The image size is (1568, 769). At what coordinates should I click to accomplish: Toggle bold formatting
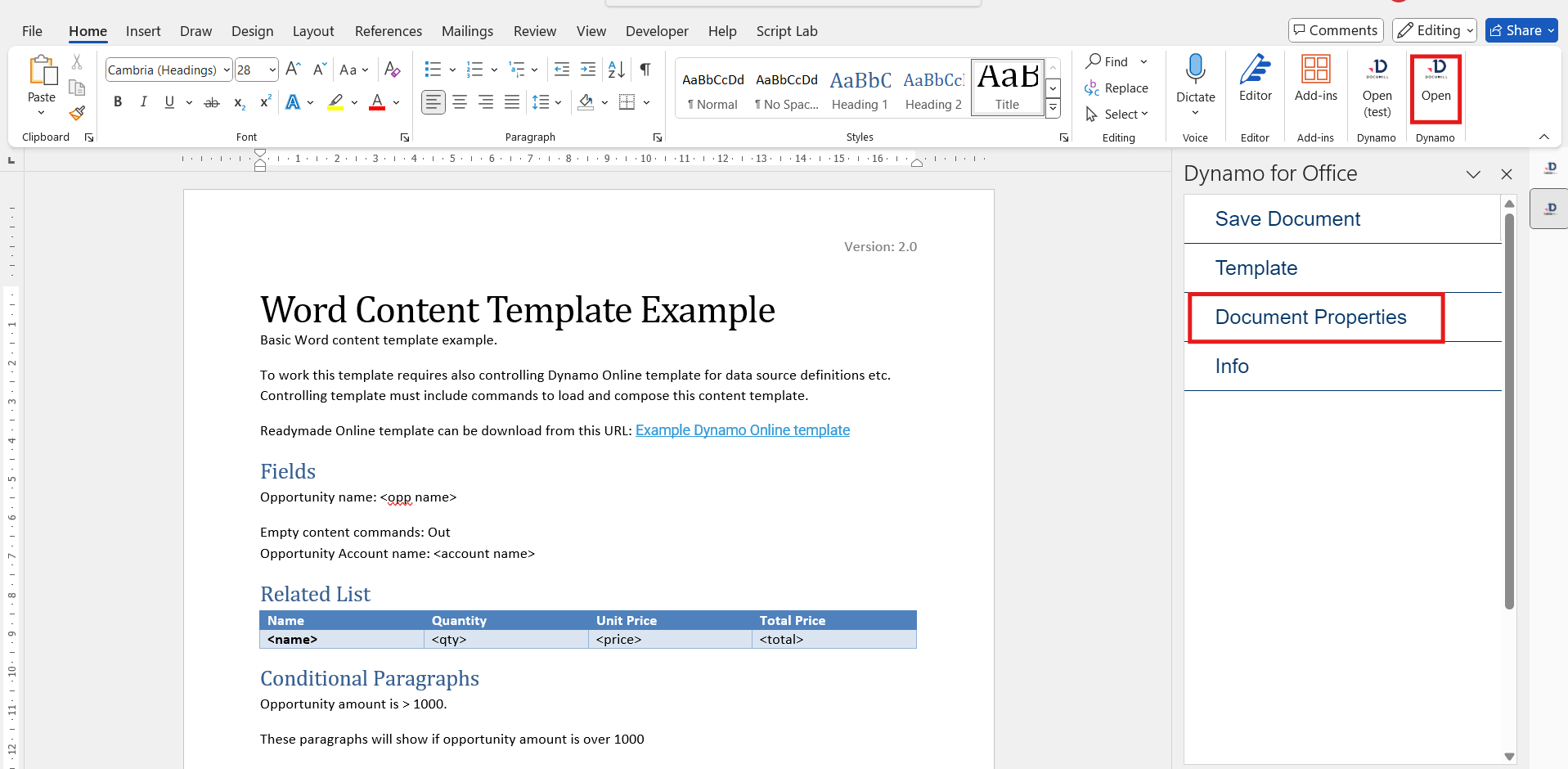(x=118, y=102)
